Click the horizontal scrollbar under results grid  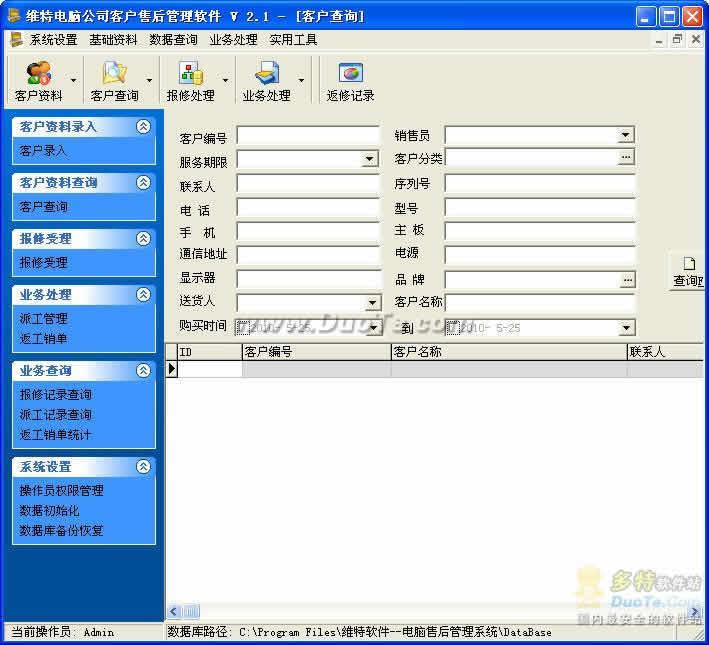[x=400, y=611]
